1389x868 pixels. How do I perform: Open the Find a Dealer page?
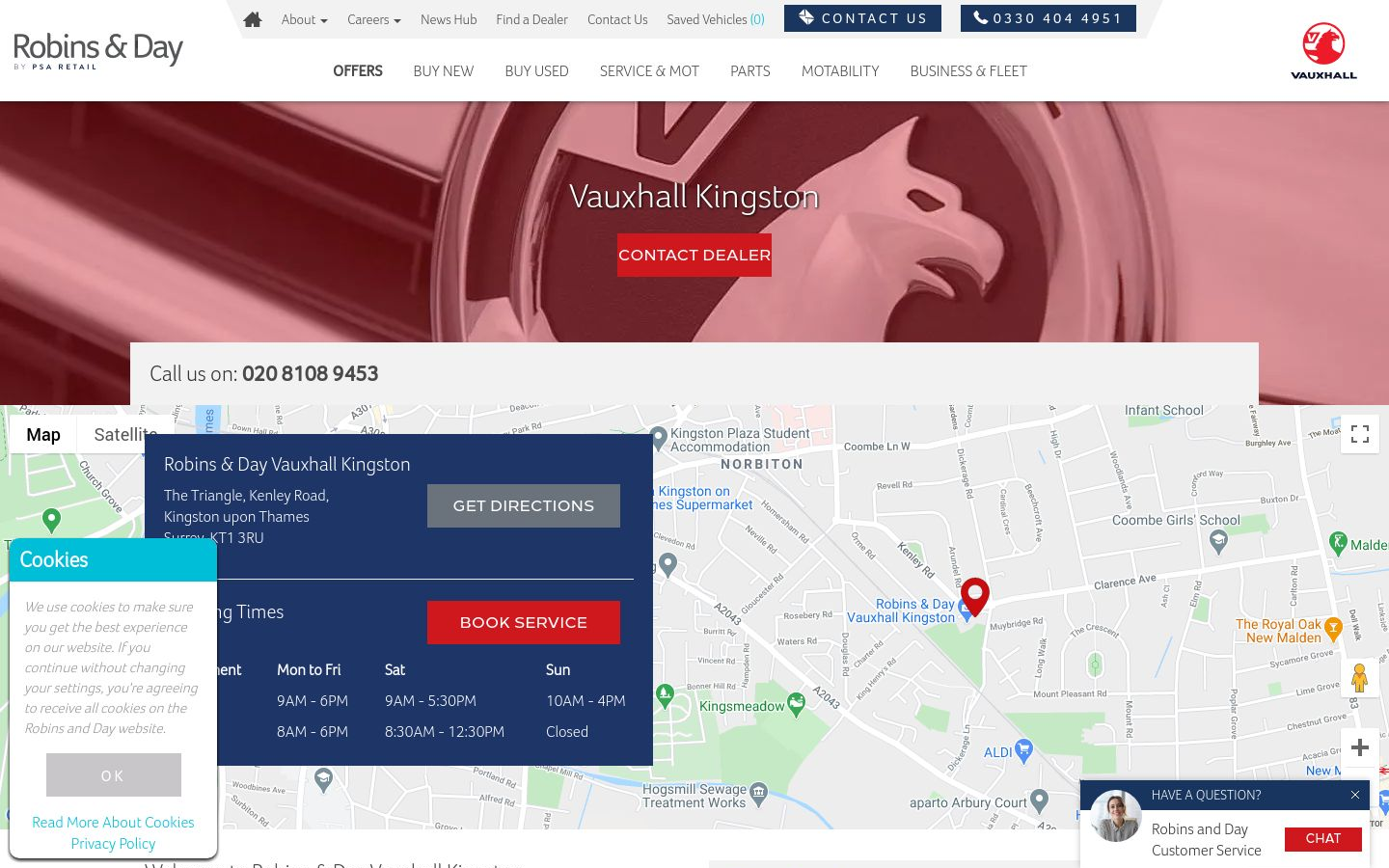pos(531,19)
